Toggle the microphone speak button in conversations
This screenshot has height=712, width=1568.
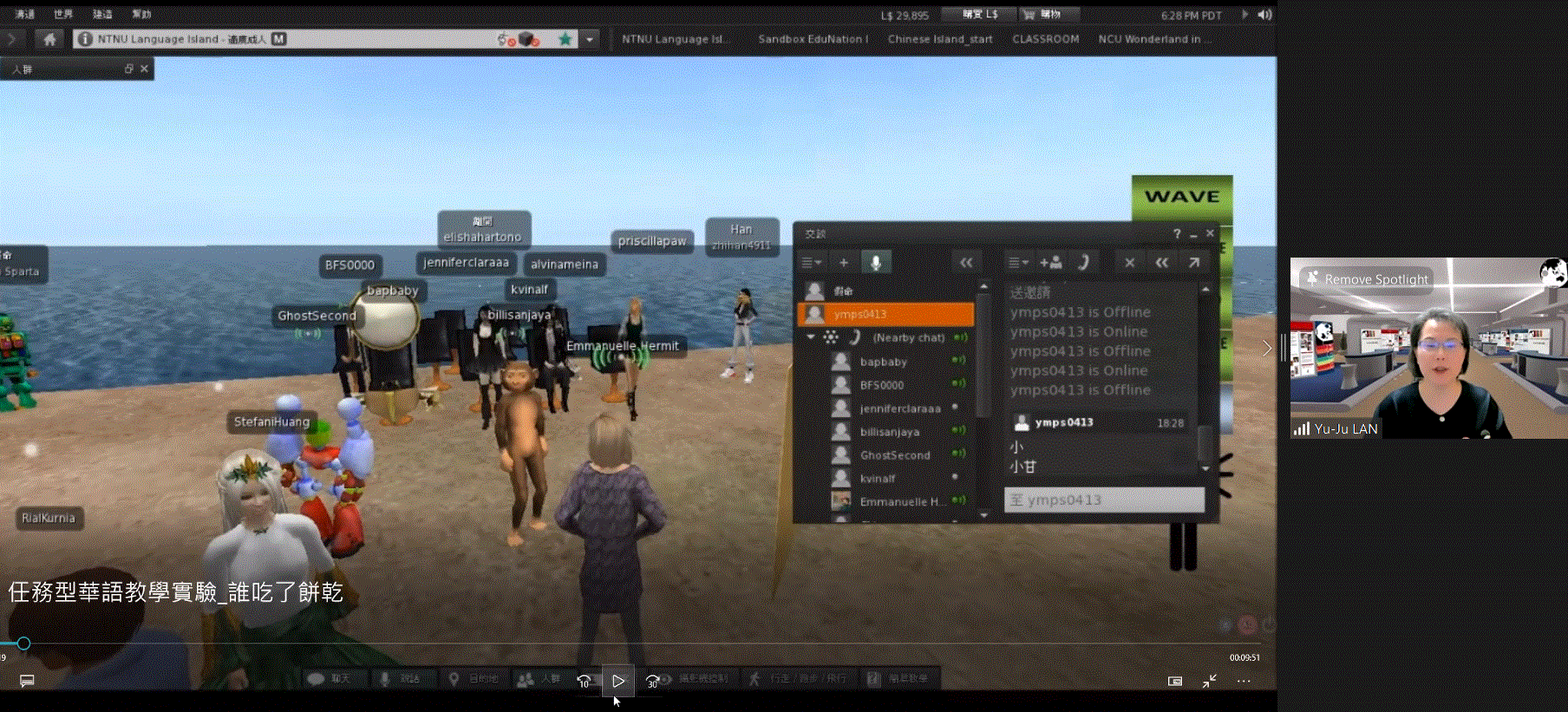tap(876, 263)
